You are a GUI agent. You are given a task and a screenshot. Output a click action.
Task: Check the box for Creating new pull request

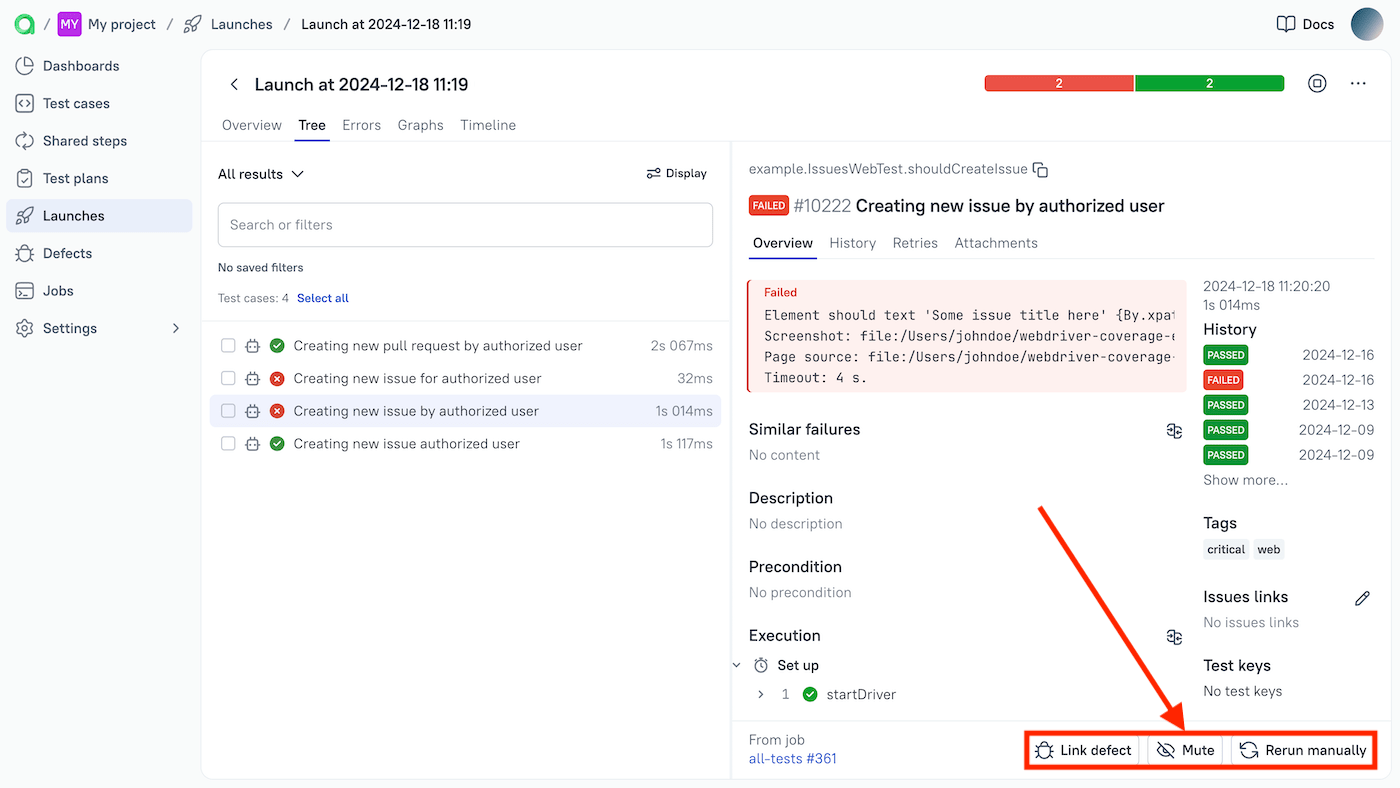(228, 346)
